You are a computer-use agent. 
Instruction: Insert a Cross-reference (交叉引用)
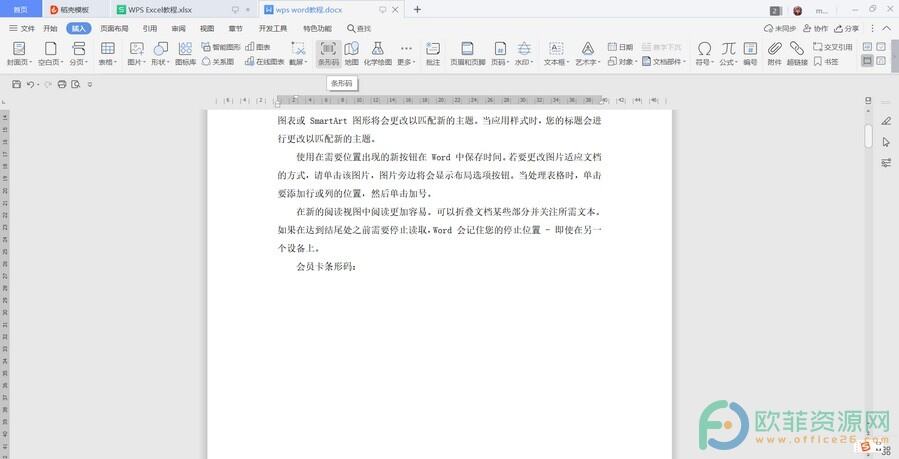click(833, 47)
